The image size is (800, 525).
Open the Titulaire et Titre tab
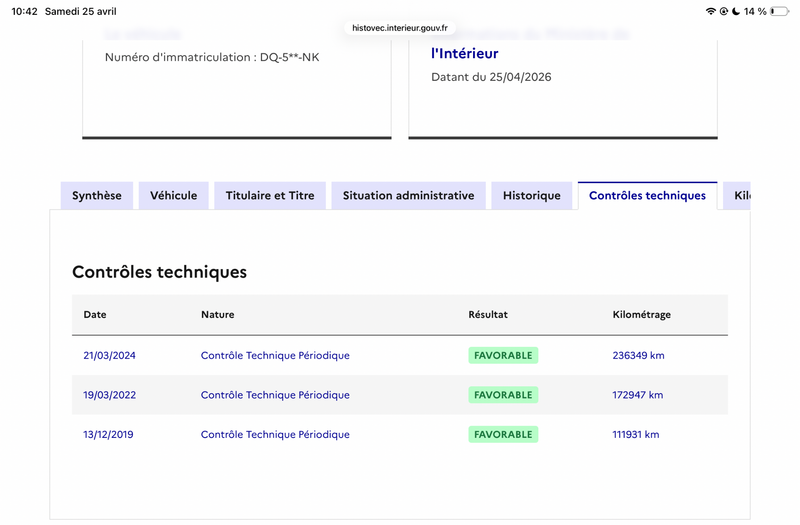pyautogui.click(x=270, y=195)
